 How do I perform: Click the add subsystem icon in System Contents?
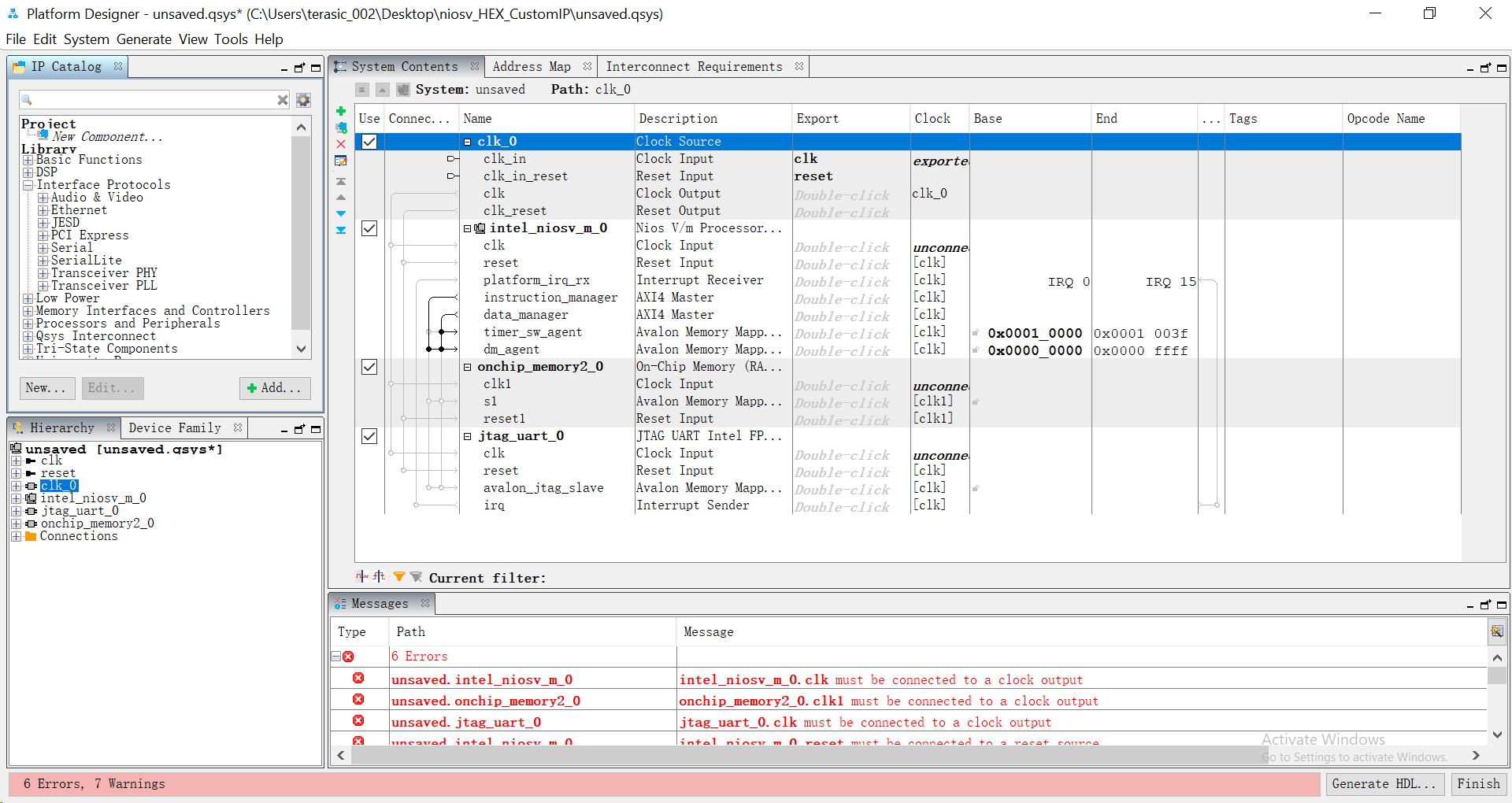(x=341, y=128)
